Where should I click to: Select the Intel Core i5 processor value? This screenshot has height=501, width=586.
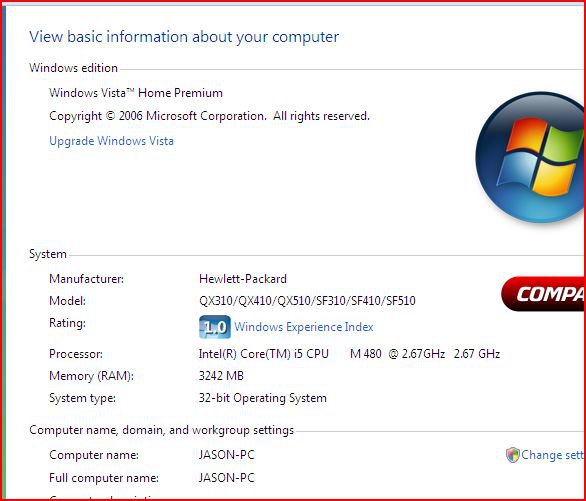pos(349,354)
